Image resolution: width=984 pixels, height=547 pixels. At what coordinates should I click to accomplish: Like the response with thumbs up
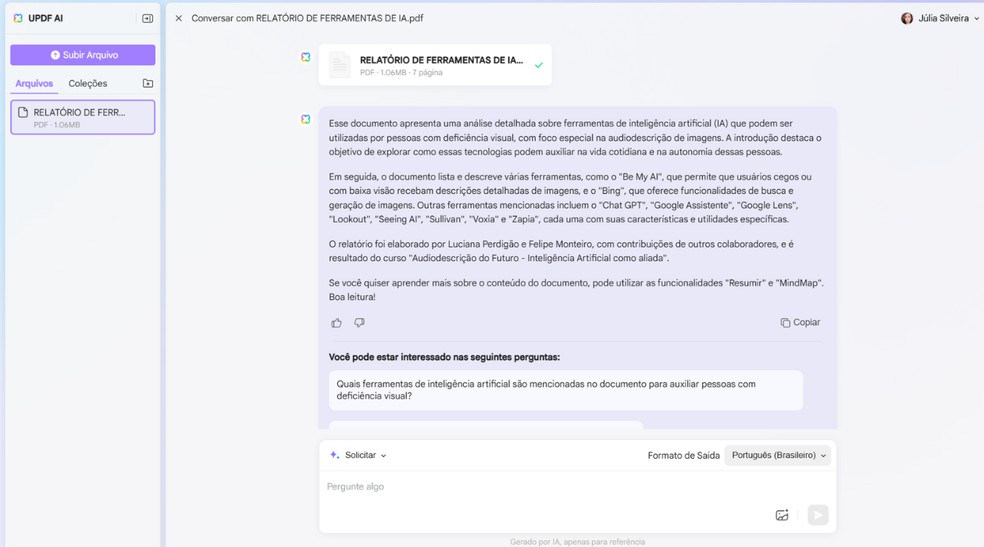click(x=336, y=323)
